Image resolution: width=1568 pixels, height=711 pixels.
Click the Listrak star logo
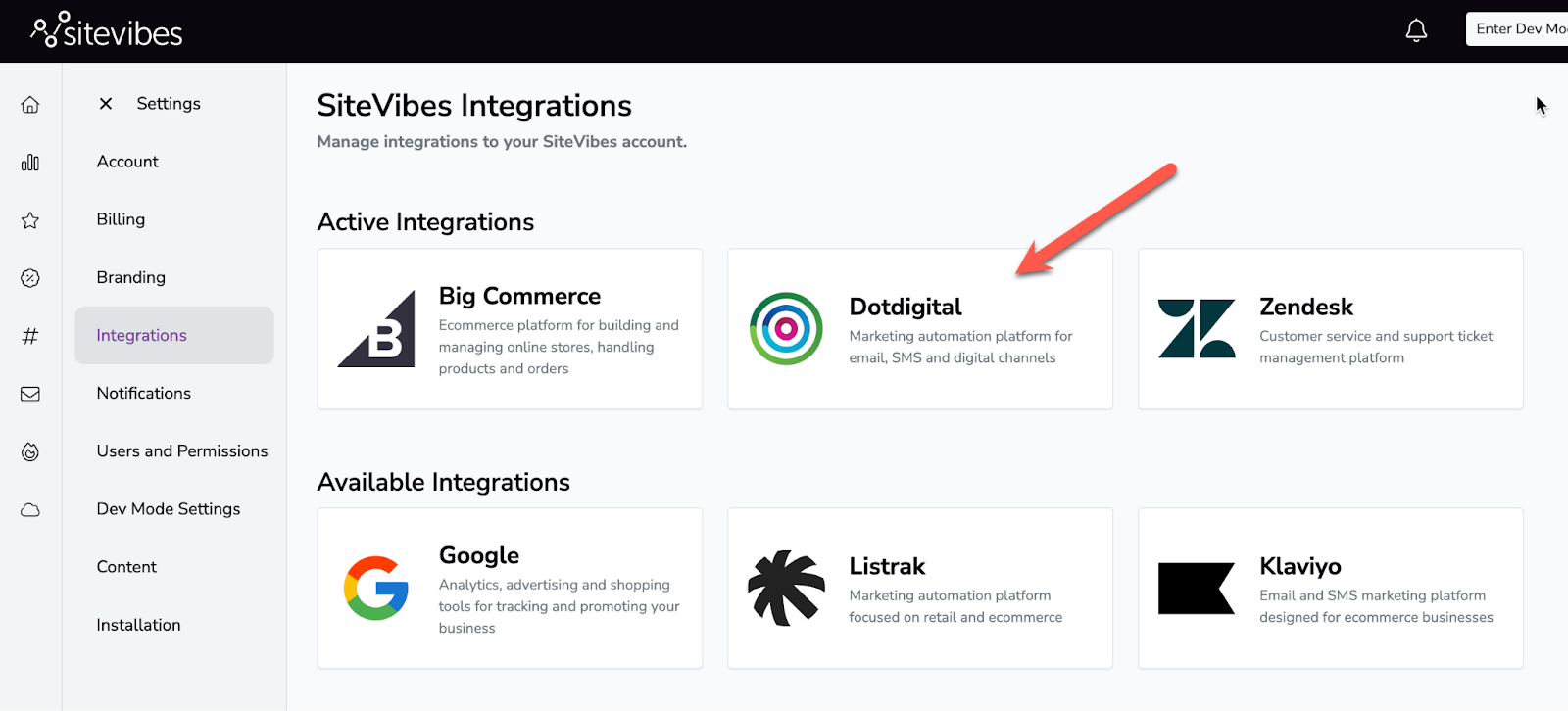click(786, 589)
